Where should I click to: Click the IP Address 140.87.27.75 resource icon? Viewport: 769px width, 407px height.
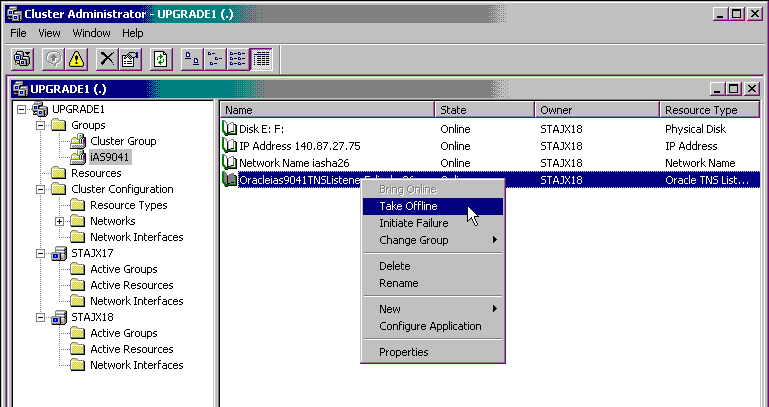pyautogui.click(x=229, y=146)
